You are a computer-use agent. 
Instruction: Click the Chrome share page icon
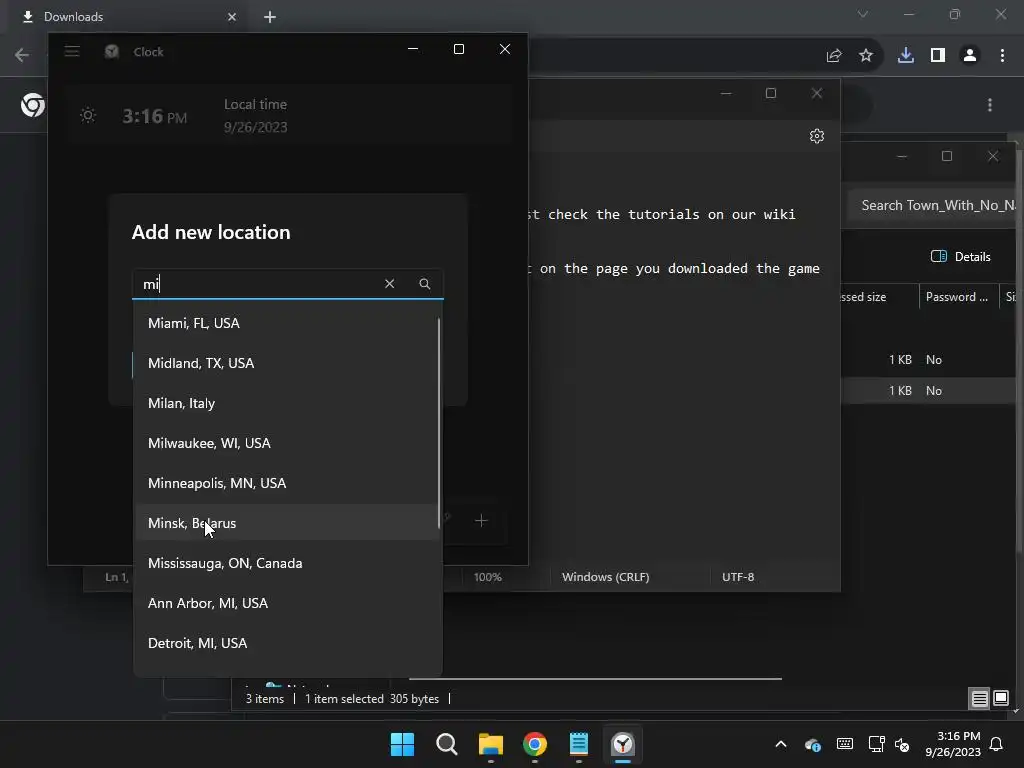(x=834, y=56)
